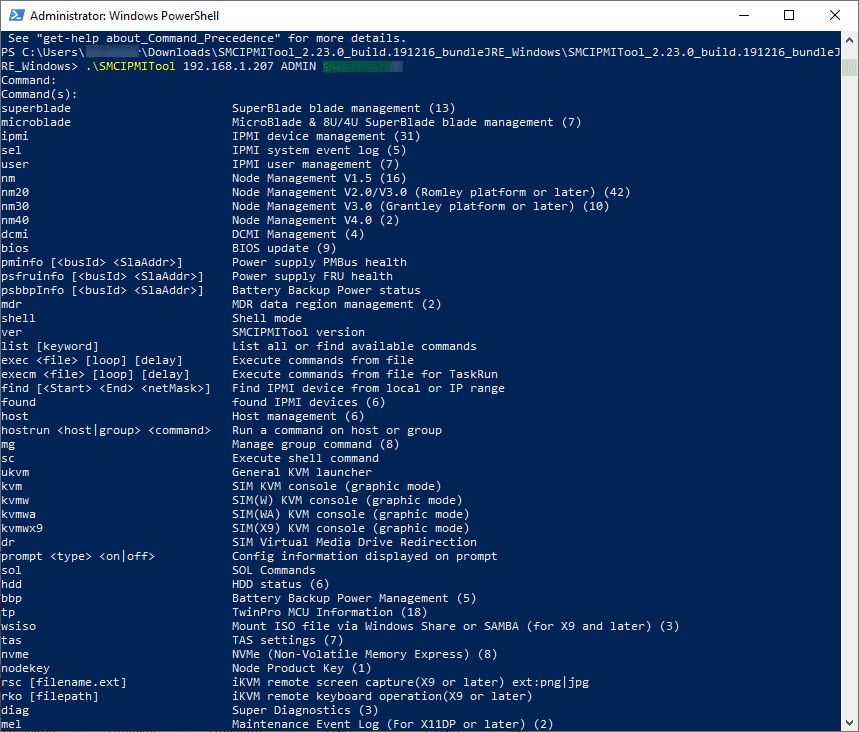Click 'Battery Backup Power status' text
Image resolution: width=859 pixels, height=732 pixels.
[x=326, y=290]
